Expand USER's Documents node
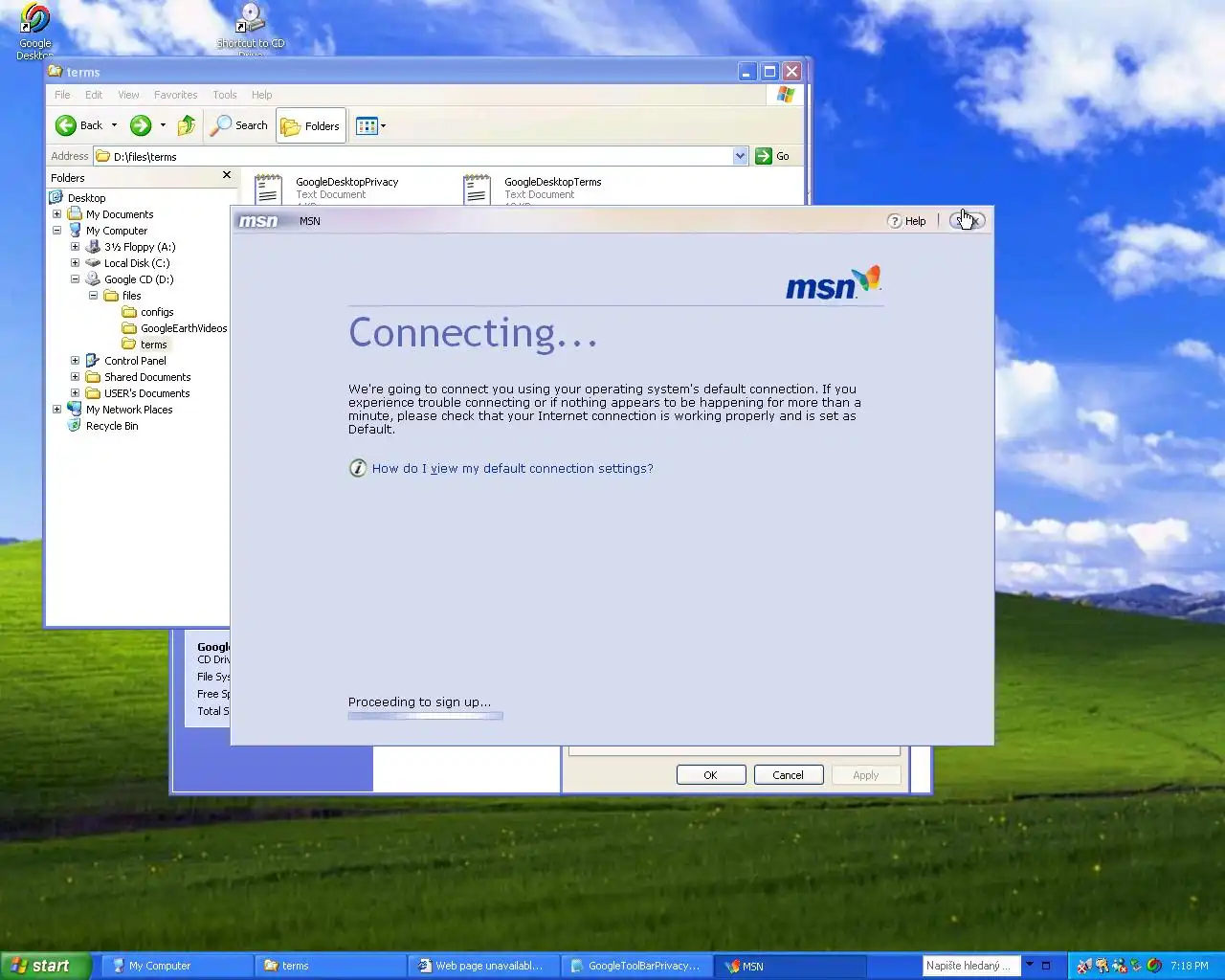Image resolution: width=1225 pixels, height=980 pixels. [x=75, y=393]
